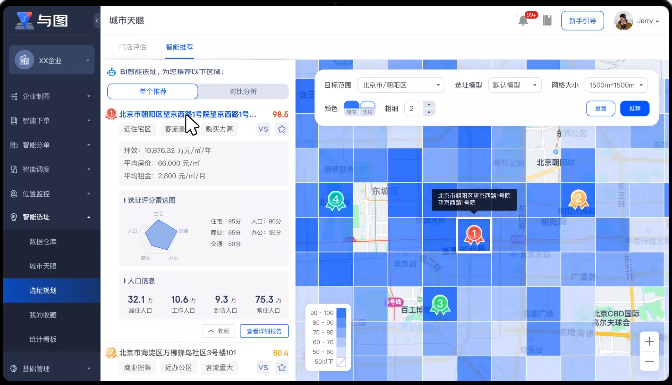Select map marker number 2
This screenshot has height=385, width=672.
[578, 199]
